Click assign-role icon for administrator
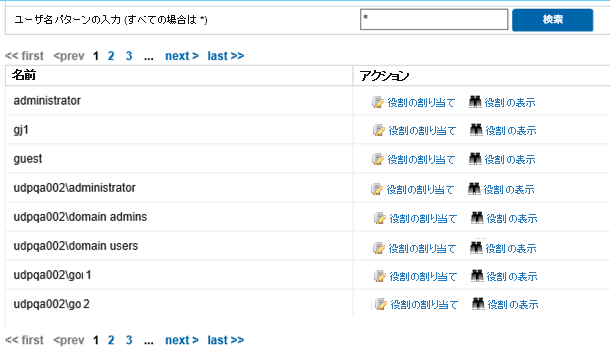The width and height of the screenshot is (610, 361). pyautogui.click(x=378, y=102)
